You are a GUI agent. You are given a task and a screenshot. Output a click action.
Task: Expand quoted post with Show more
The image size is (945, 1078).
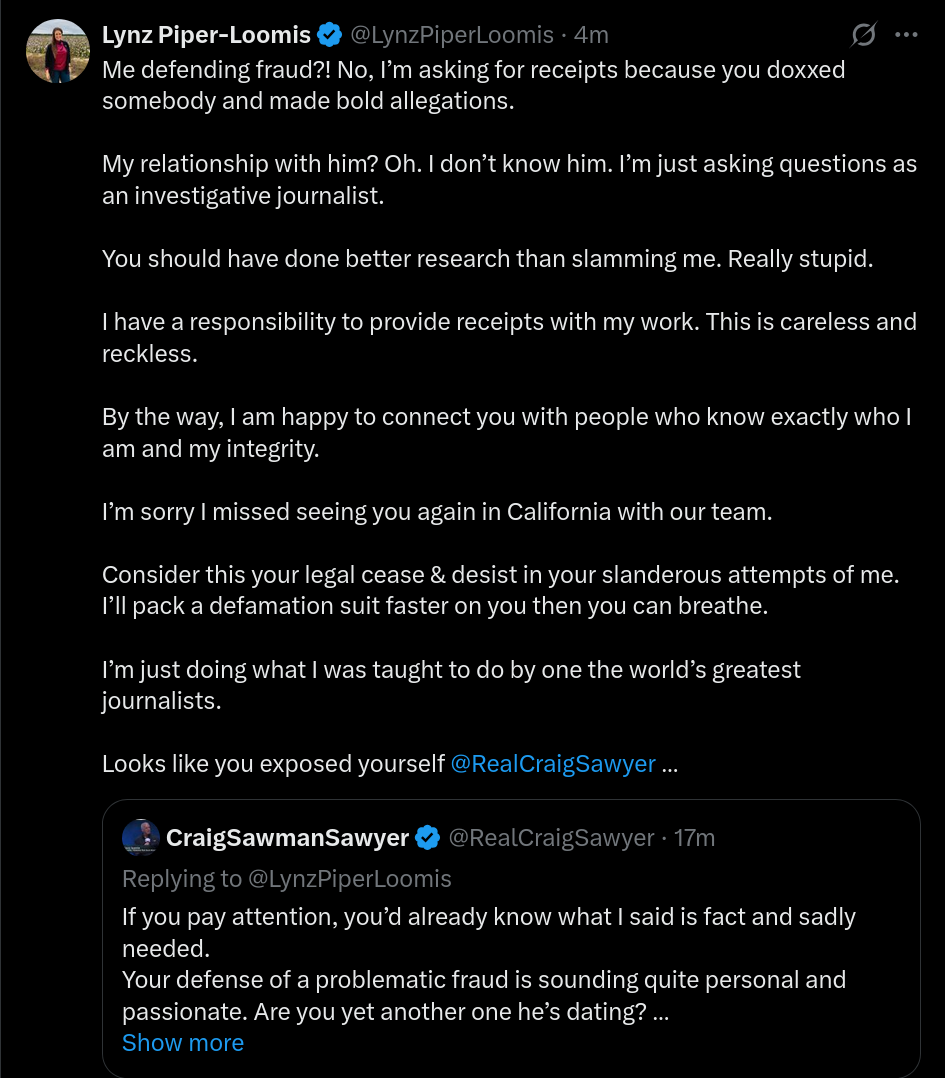click(183, 1043)
